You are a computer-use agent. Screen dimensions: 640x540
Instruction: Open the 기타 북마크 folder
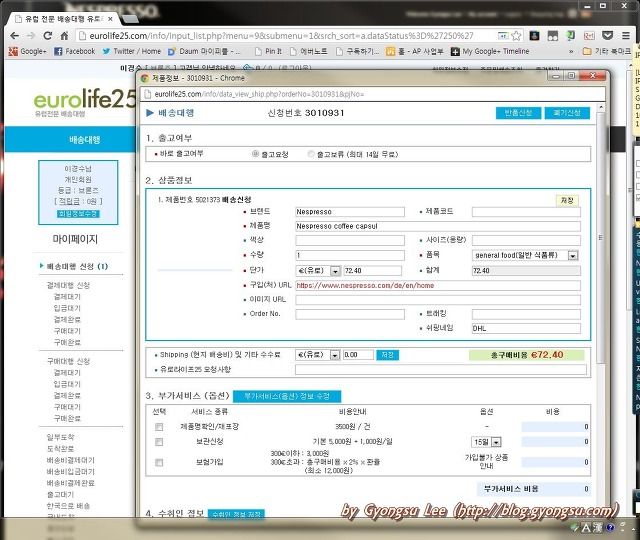pyautogui.click(x=607, y=51)
